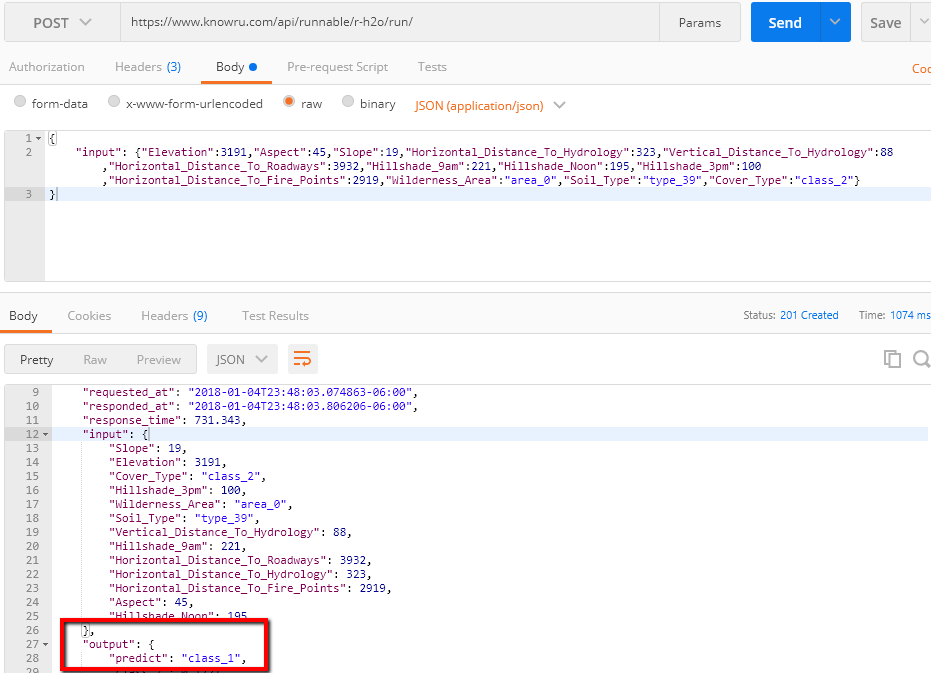Switch to the Tests tab
The image size is (931, 673).
(x=432, y=67)
